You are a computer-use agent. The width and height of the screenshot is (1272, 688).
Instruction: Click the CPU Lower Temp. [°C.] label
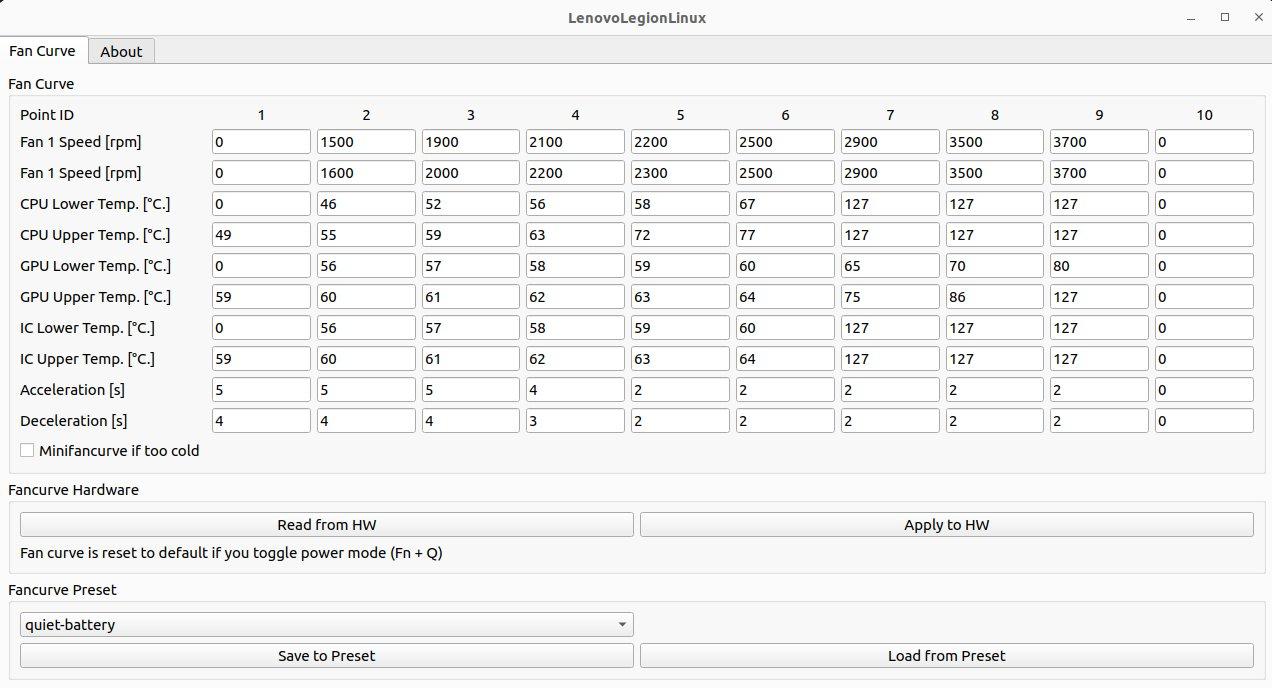tap(95, 204)
